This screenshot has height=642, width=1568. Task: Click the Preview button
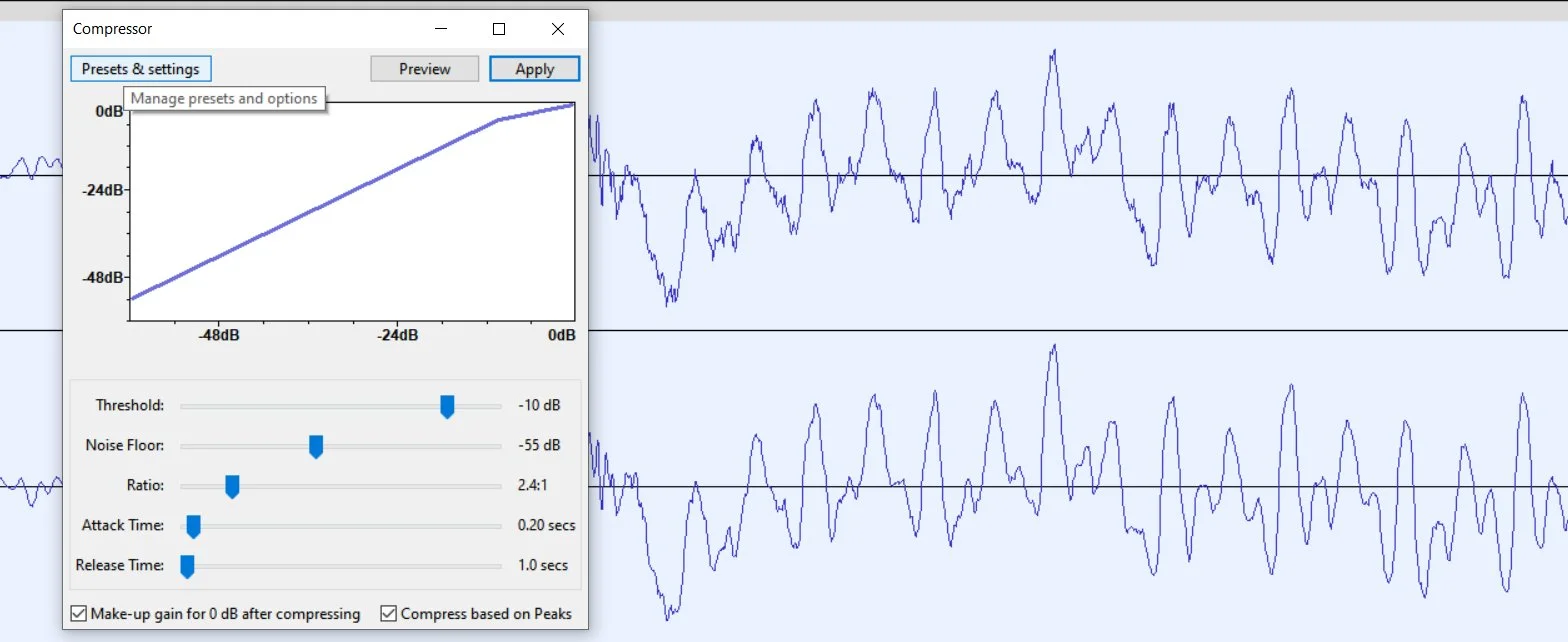coord(425,69)
